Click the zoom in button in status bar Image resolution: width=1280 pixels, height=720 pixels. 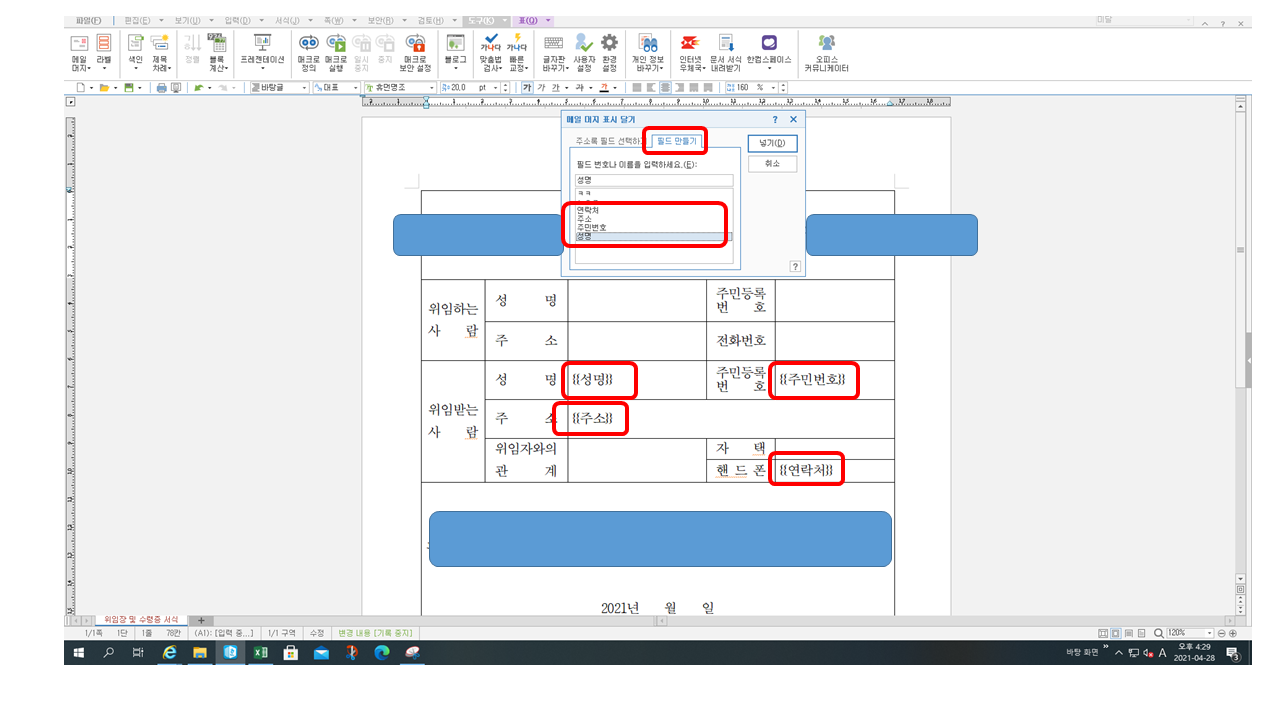coord(1232,633)
